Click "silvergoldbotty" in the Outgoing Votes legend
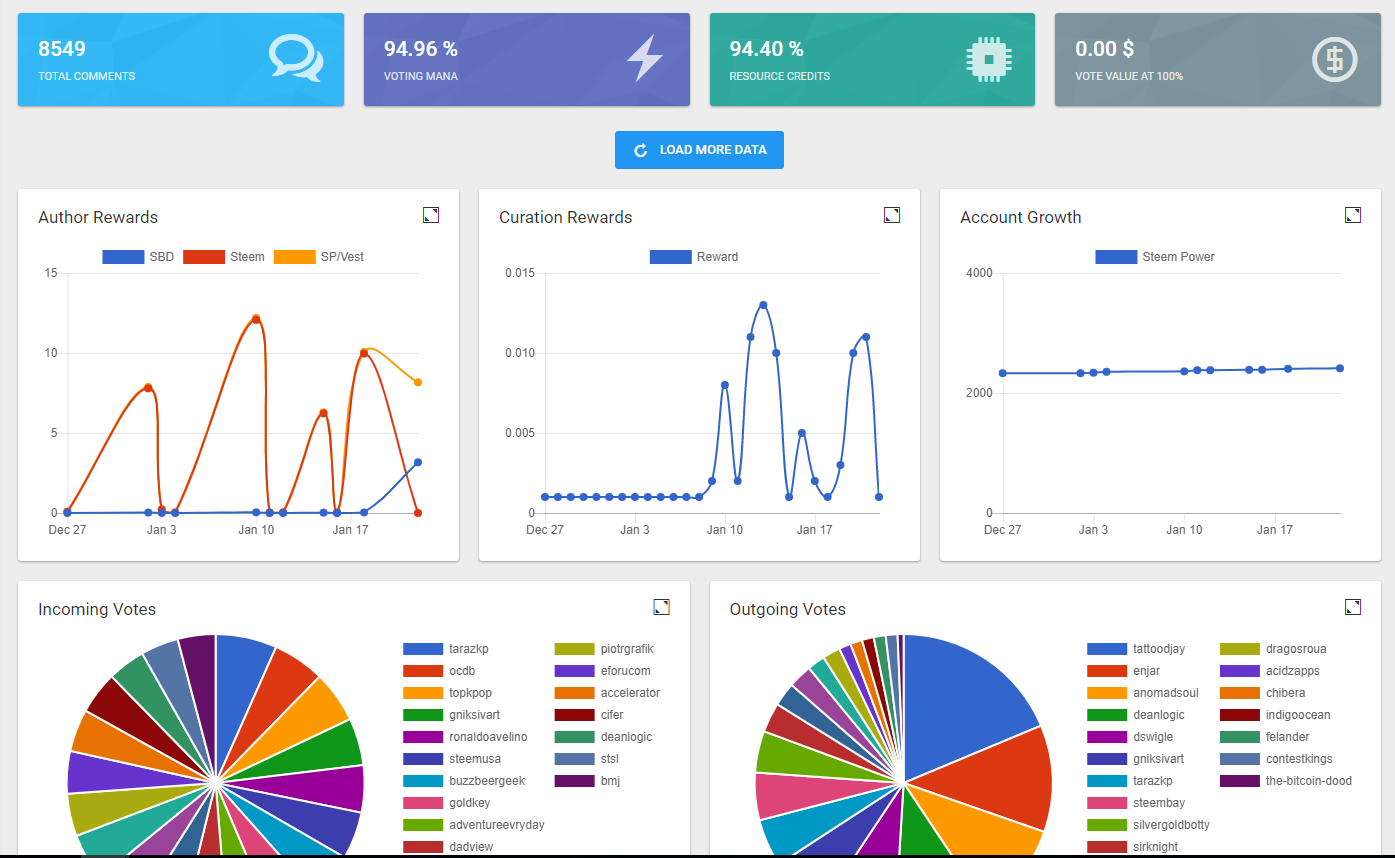This screenshot has height=858, width=1395. pos(1171,825)
